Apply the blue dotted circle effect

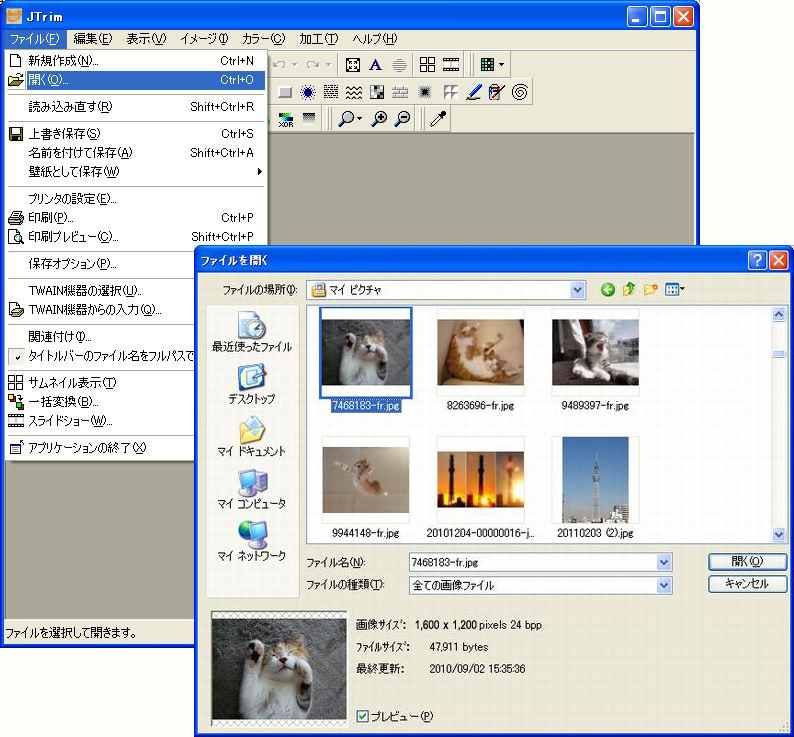click(x=307, y=92)
